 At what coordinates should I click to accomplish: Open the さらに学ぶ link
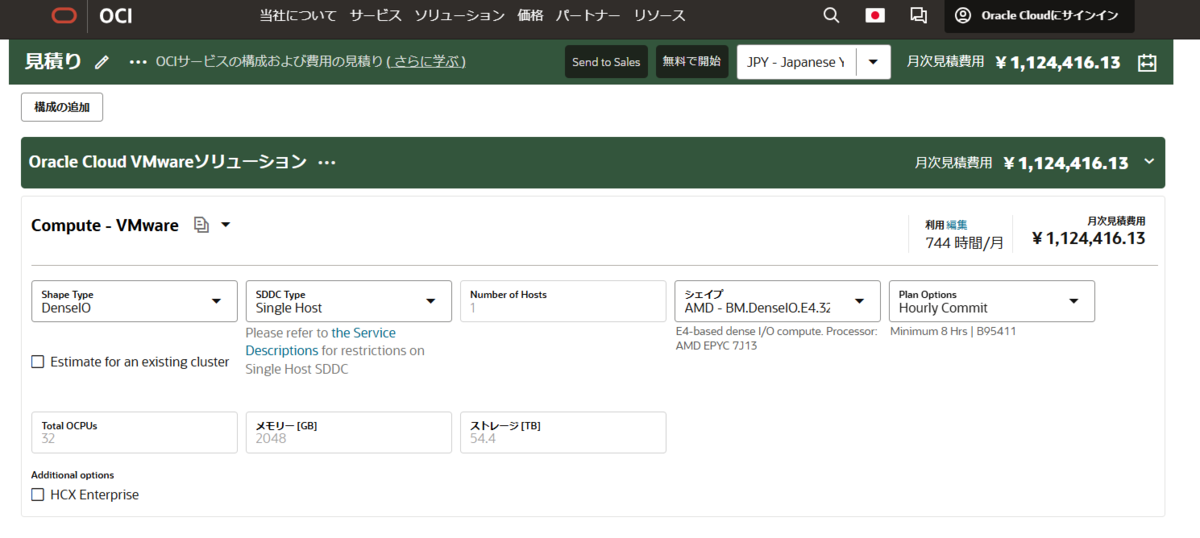(426, 62)
